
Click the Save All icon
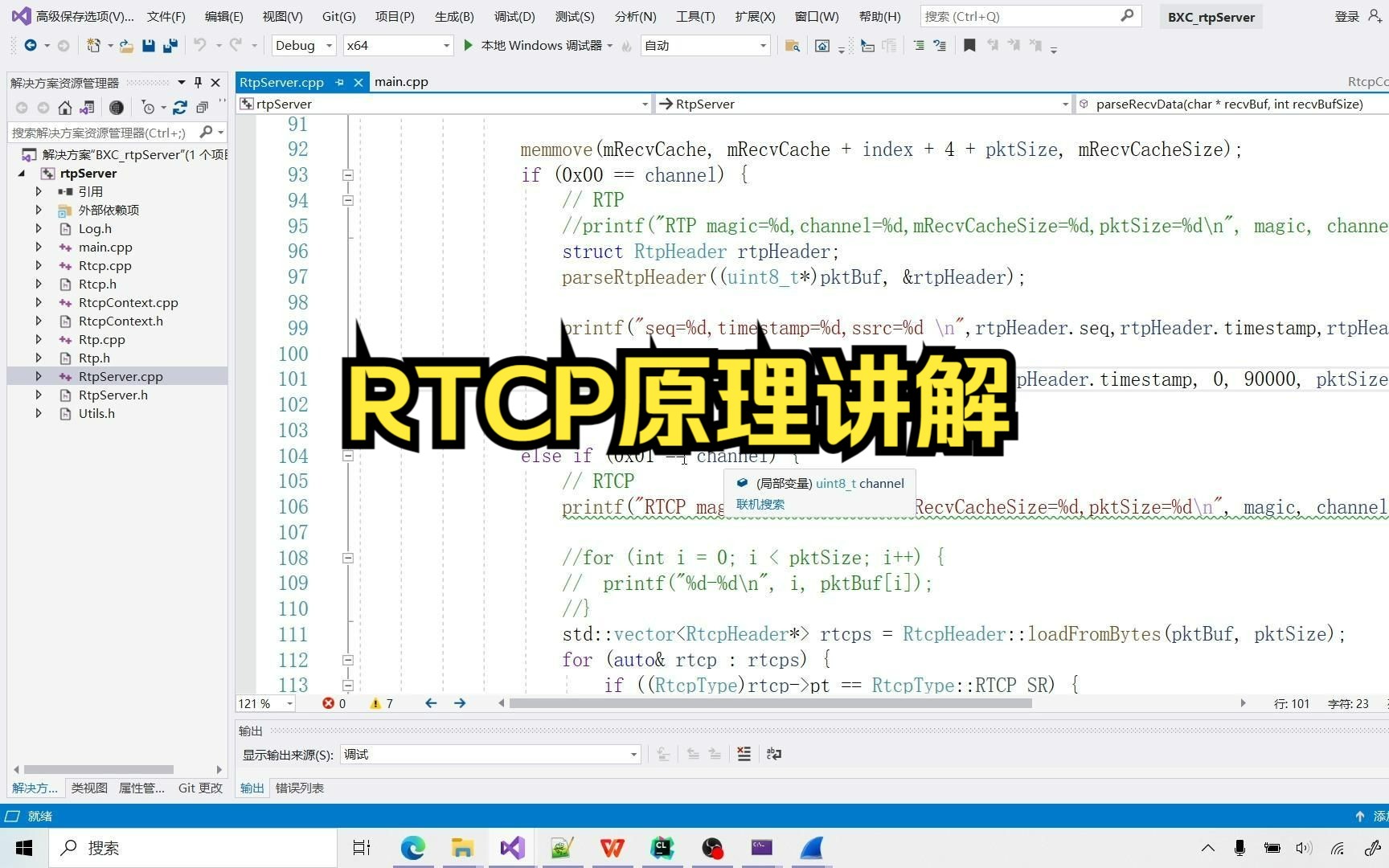[x=170, y=46]
